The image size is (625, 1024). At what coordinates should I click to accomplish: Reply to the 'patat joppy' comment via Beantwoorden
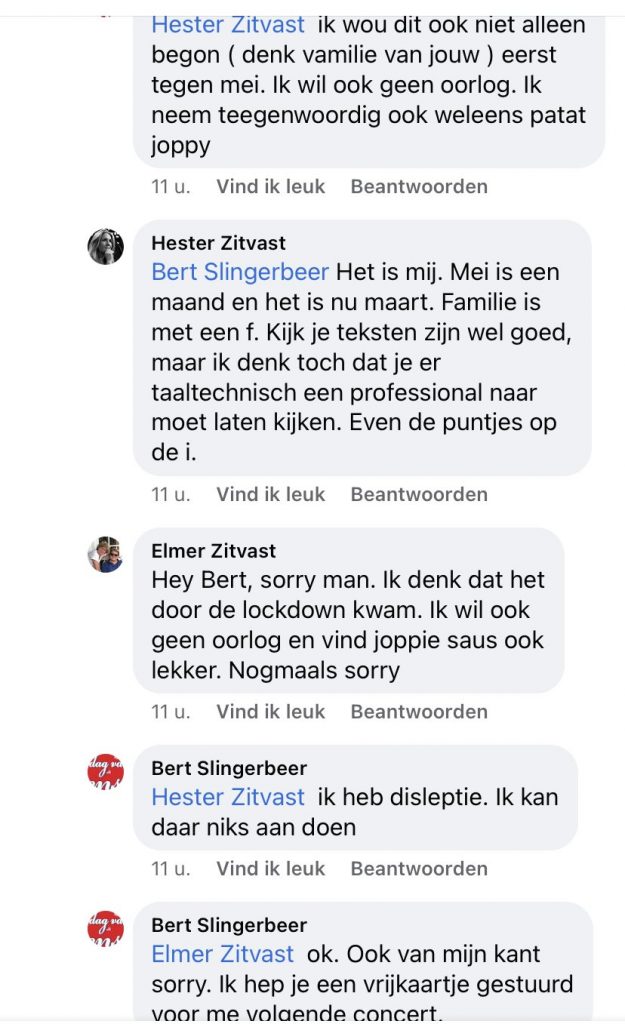(x=418, y=186)
